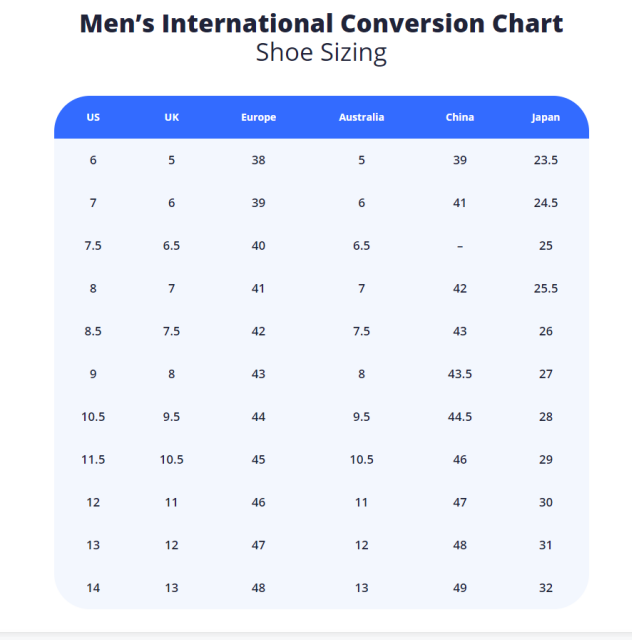632x640 pixels.
Task: Select Japan size 23.5 cell
Action: 545,160
